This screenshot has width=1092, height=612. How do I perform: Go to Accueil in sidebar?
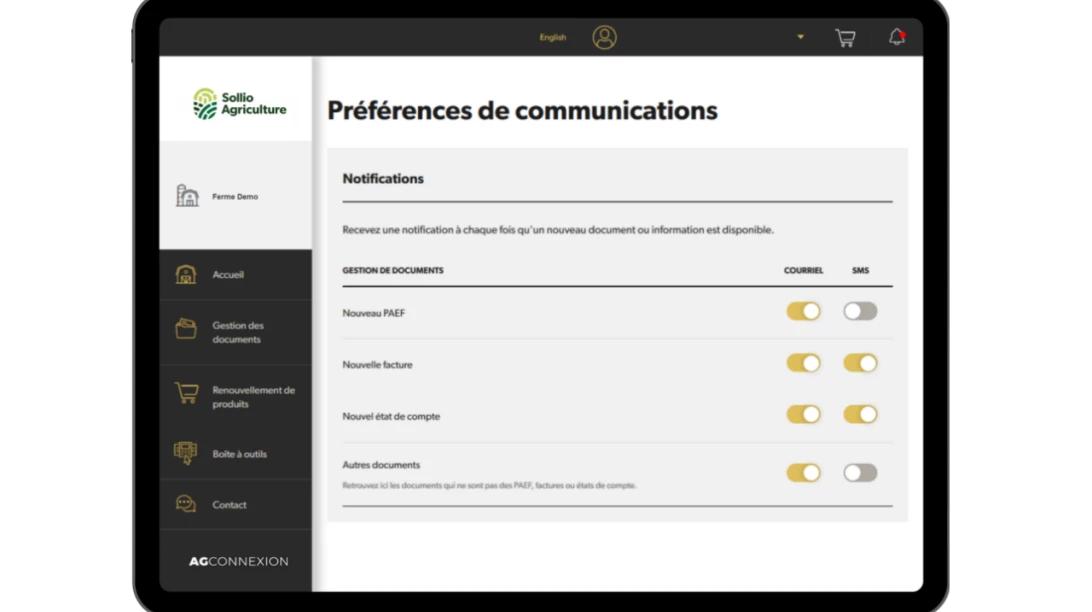click(235, 274)
